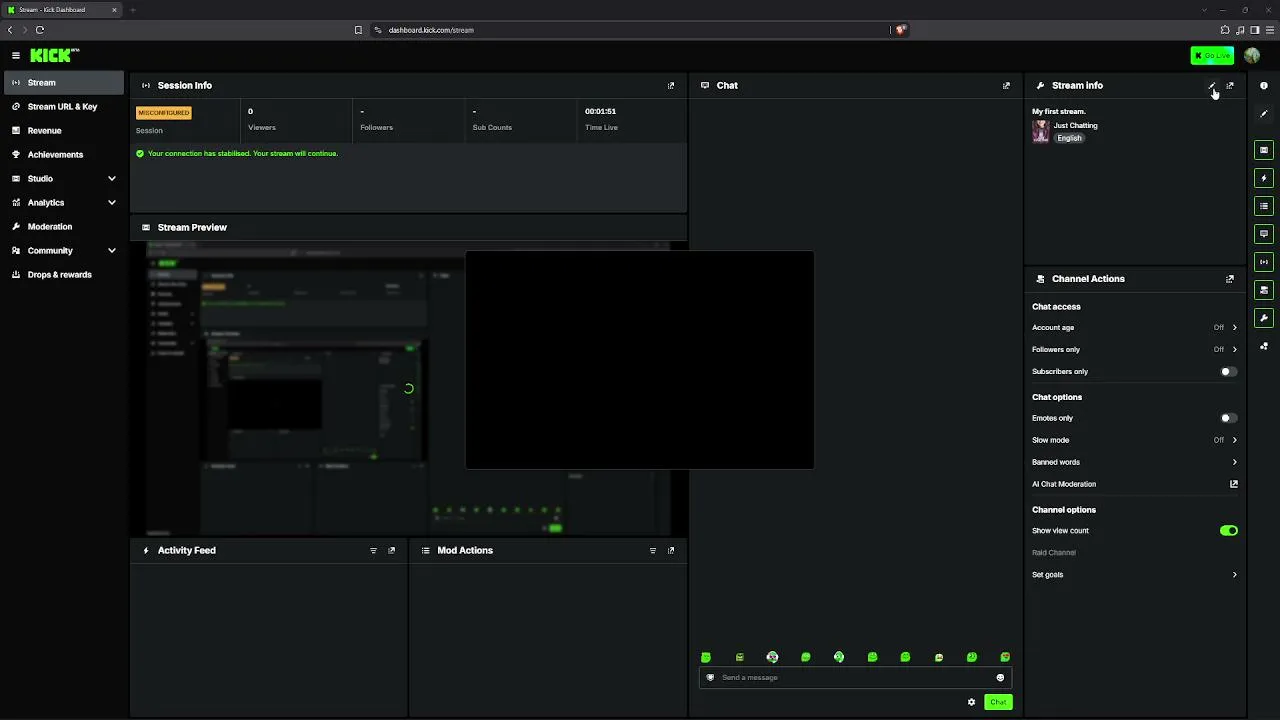Open chat settings gear next to Chat button
This screenshot has width=1280, height=720.
(x=971, y=702)
